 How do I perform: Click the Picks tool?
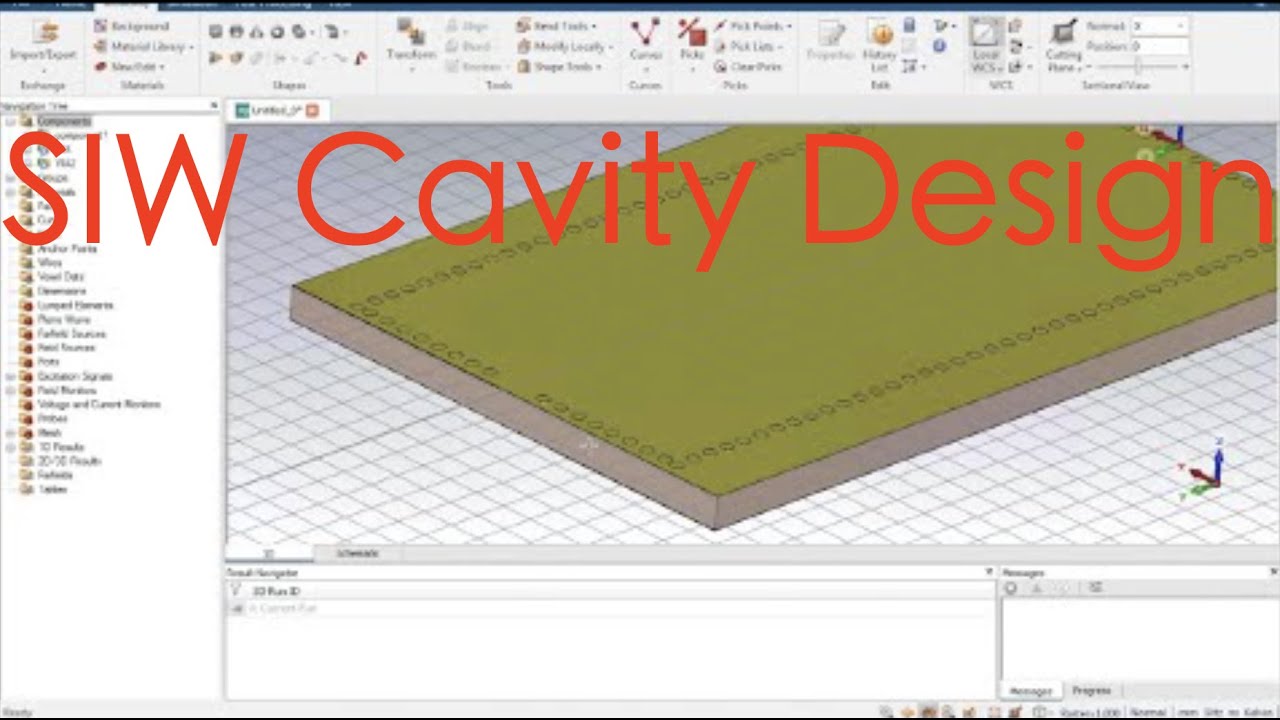pyautogui.click(x=692, y=45)
